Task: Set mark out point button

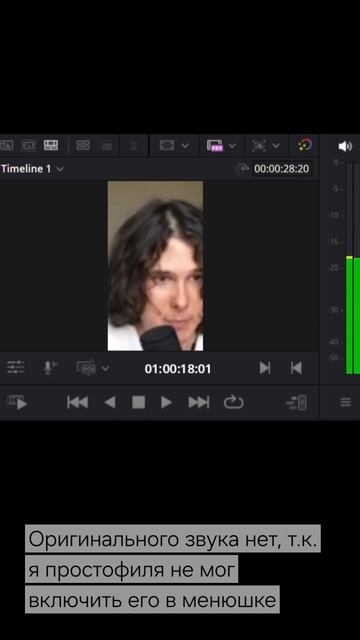Action: click(x=296, y=368)
